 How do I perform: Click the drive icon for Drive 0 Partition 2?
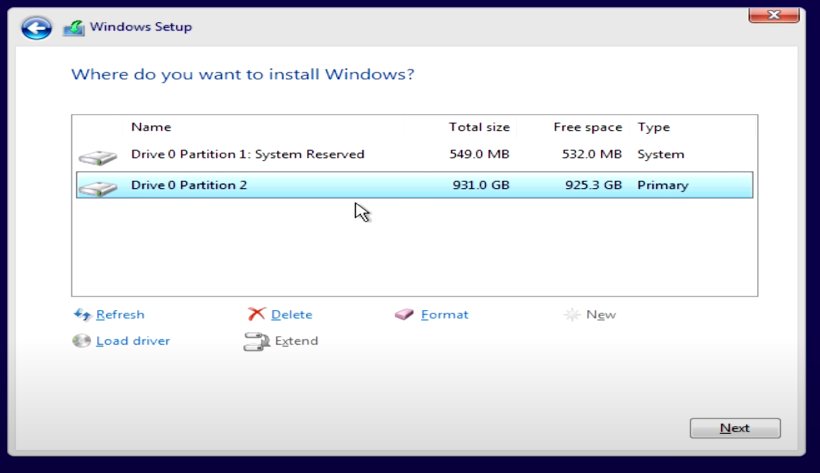[98, 188]
